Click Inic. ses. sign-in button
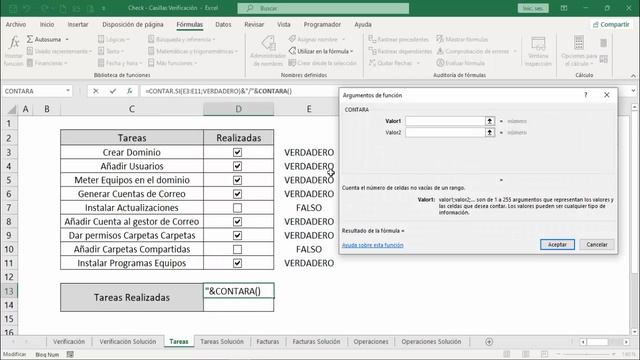The image size is (640, 360). [533, 8]
